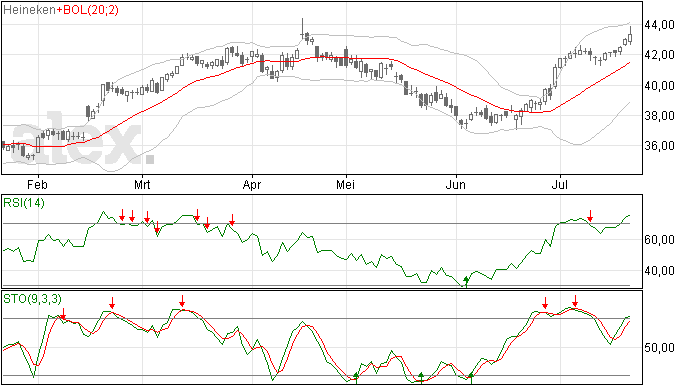
Task: Click the tallest candlestick wick mid-April
Action: [x=302, y=29]
